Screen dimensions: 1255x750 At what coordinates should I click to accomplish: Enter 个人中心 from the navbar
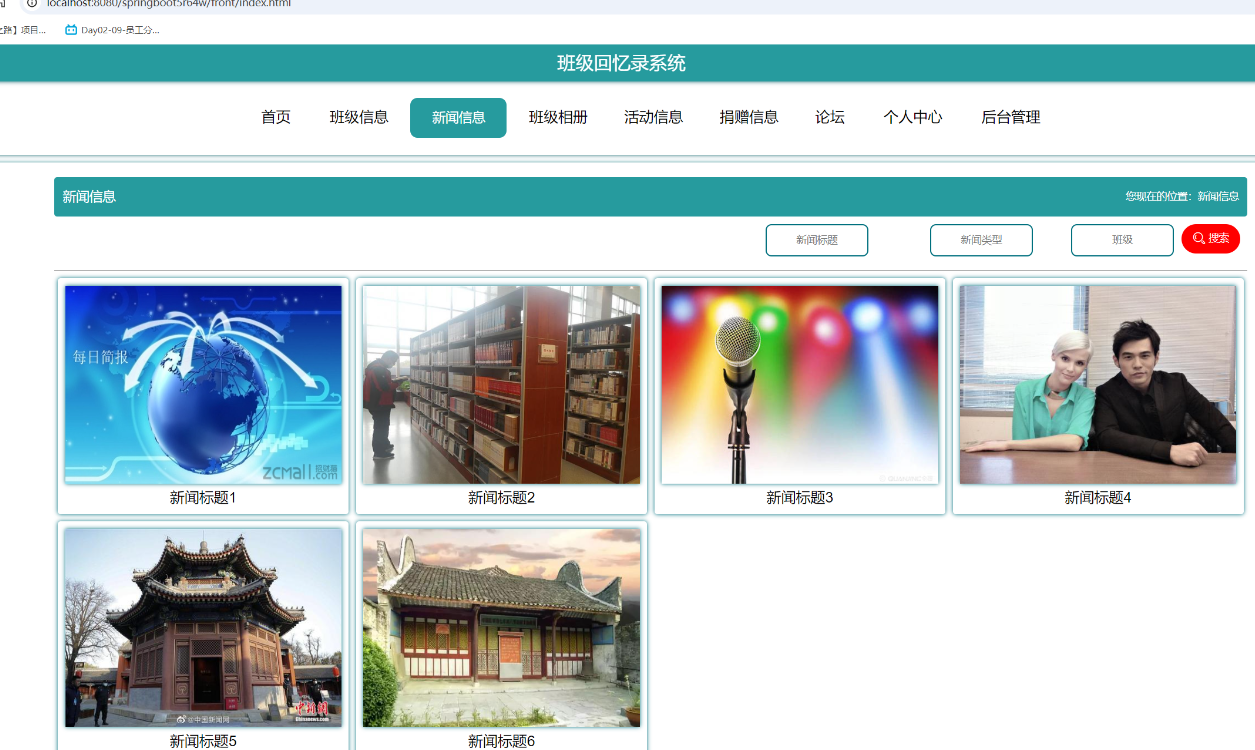pyautogui.click(x=912, y=117)
